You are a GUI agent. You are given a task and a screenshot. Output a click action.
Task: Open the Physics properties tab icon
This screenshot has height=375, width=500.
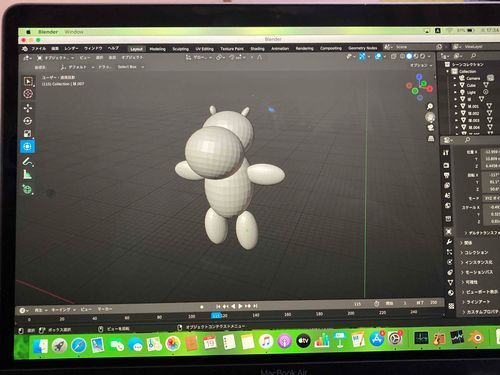(450, 262)
